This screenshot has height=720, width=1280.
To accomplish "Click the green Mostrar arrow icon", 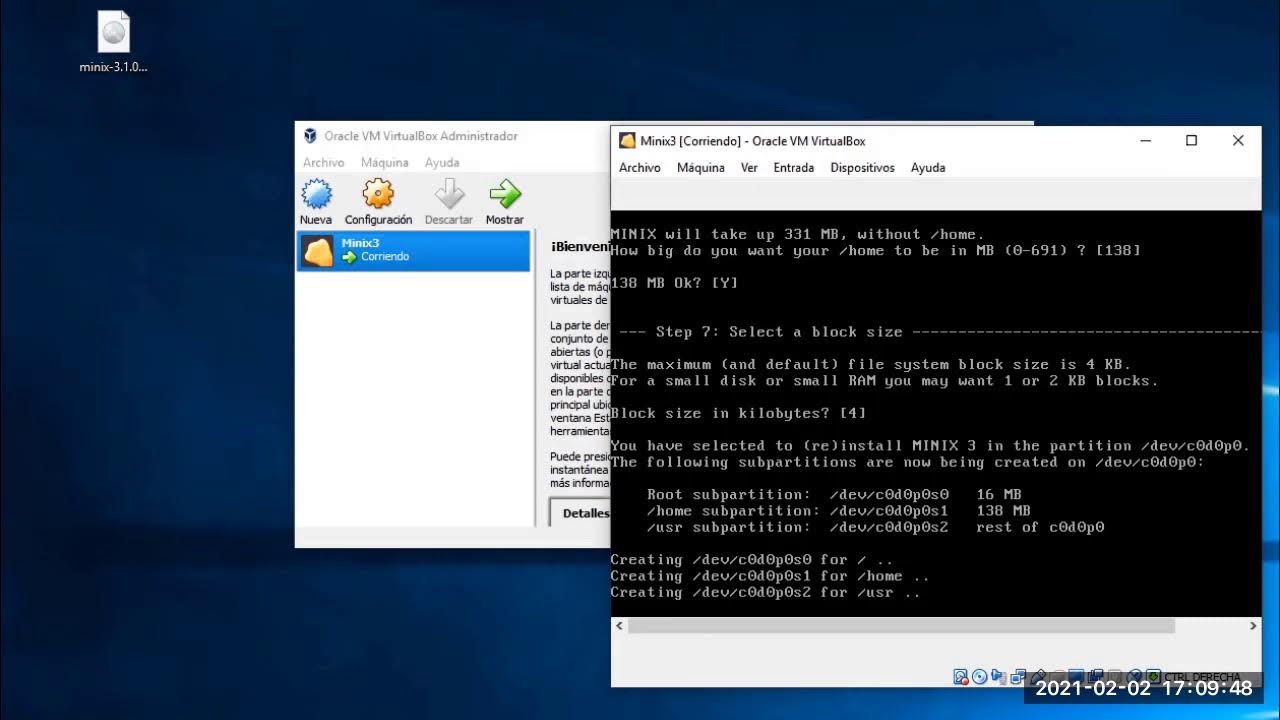I will click(x=505, y=194).
